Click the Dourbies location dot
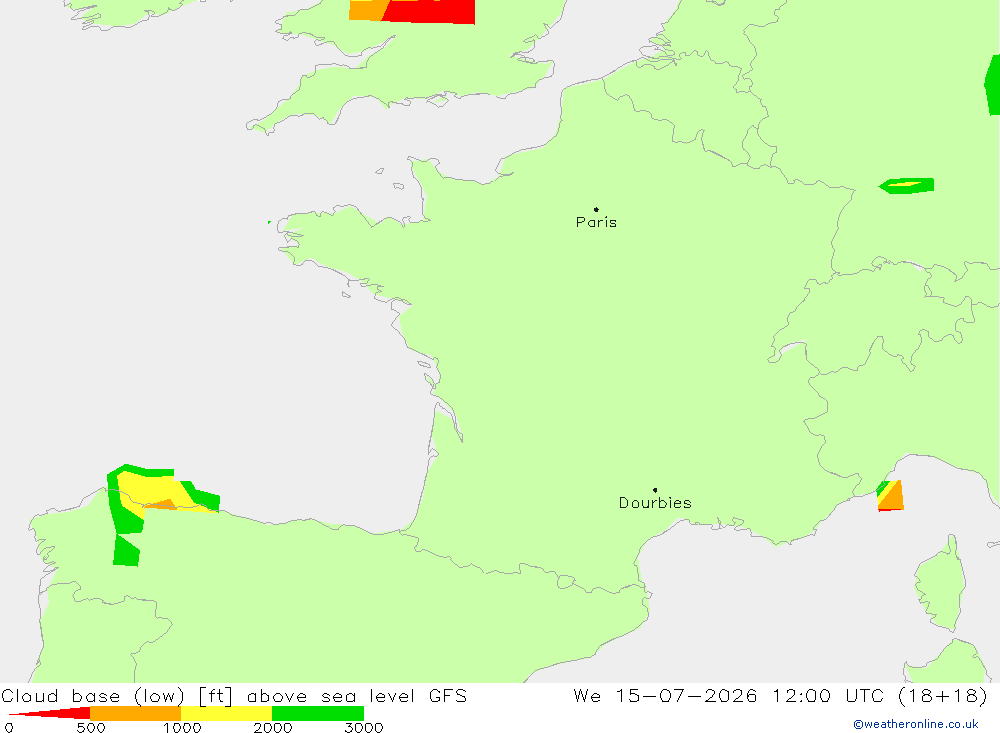Viewport: 1000px width, 733px height. pos(655,490)
